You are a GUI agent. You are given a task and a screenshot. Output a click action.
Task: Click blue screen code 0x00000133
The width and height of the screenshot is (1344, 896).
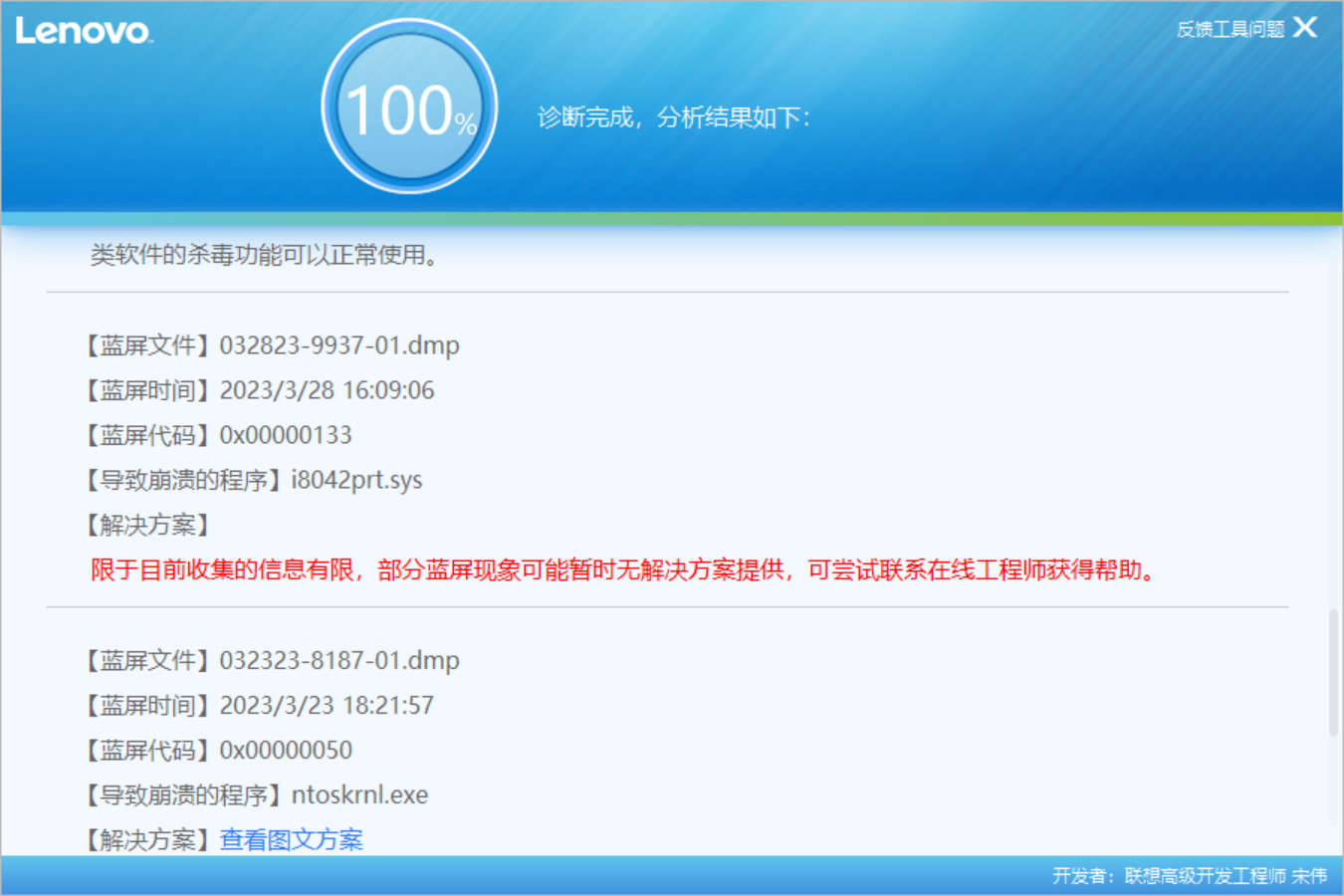tap(286, 435)
